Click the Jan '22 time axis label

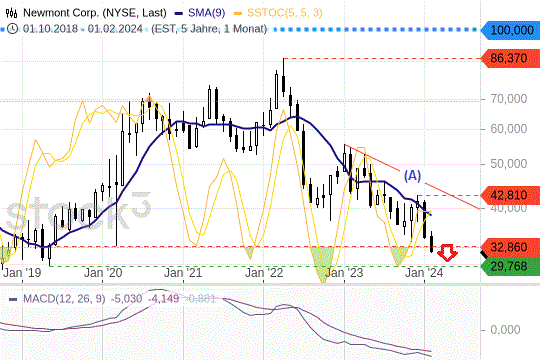coord(264,273)
